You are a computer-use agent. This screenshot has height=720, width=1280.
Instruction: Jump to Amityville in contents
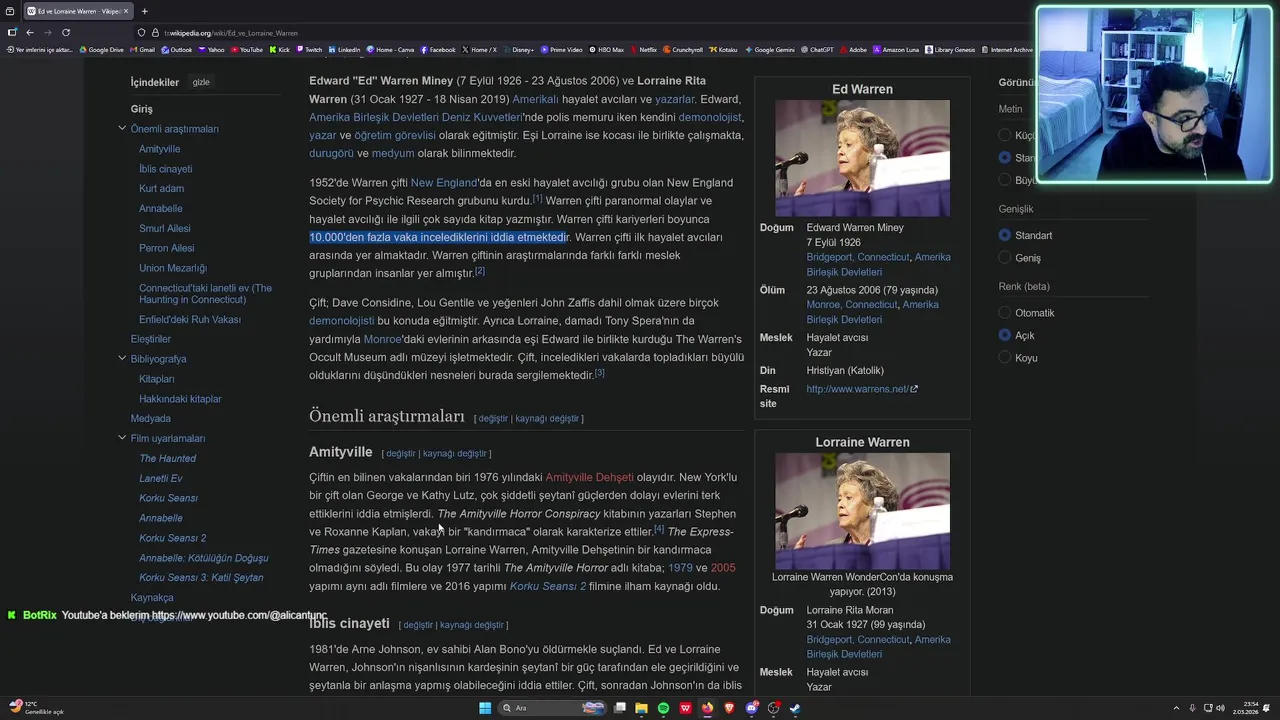(x=160, y=149)
